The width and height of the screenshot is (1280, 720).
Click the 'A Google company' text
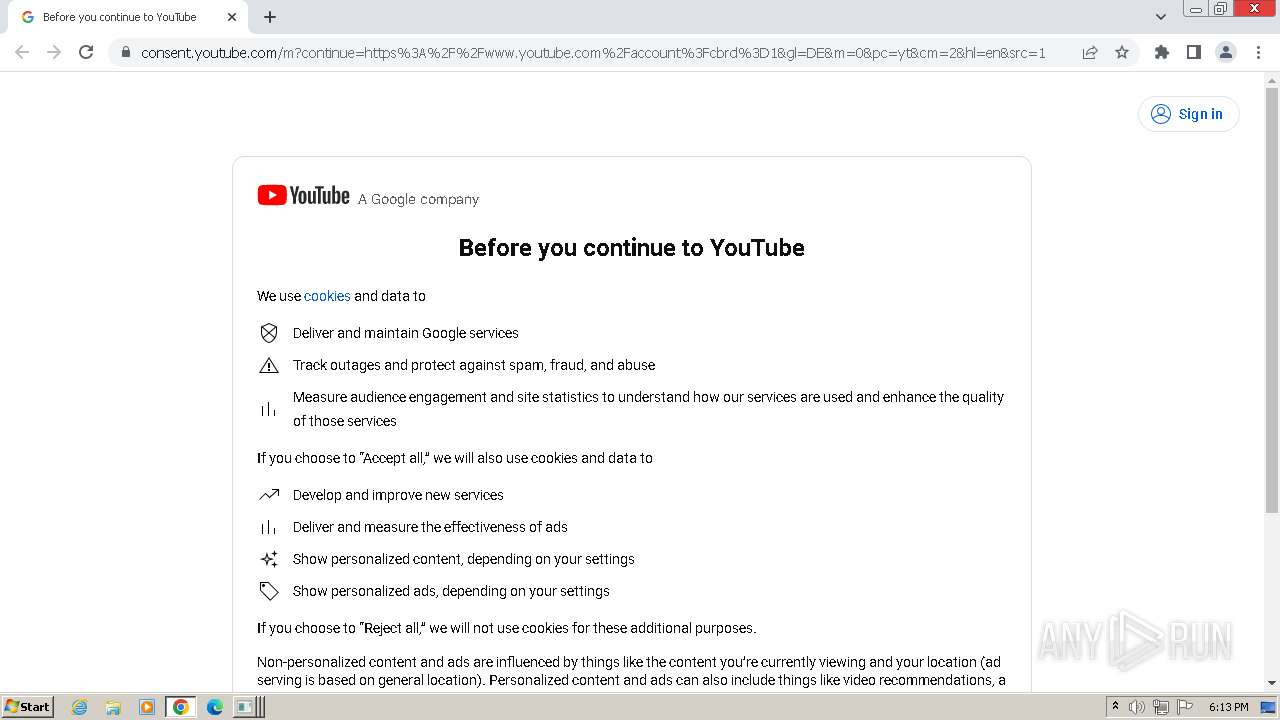tap(418, 199)
